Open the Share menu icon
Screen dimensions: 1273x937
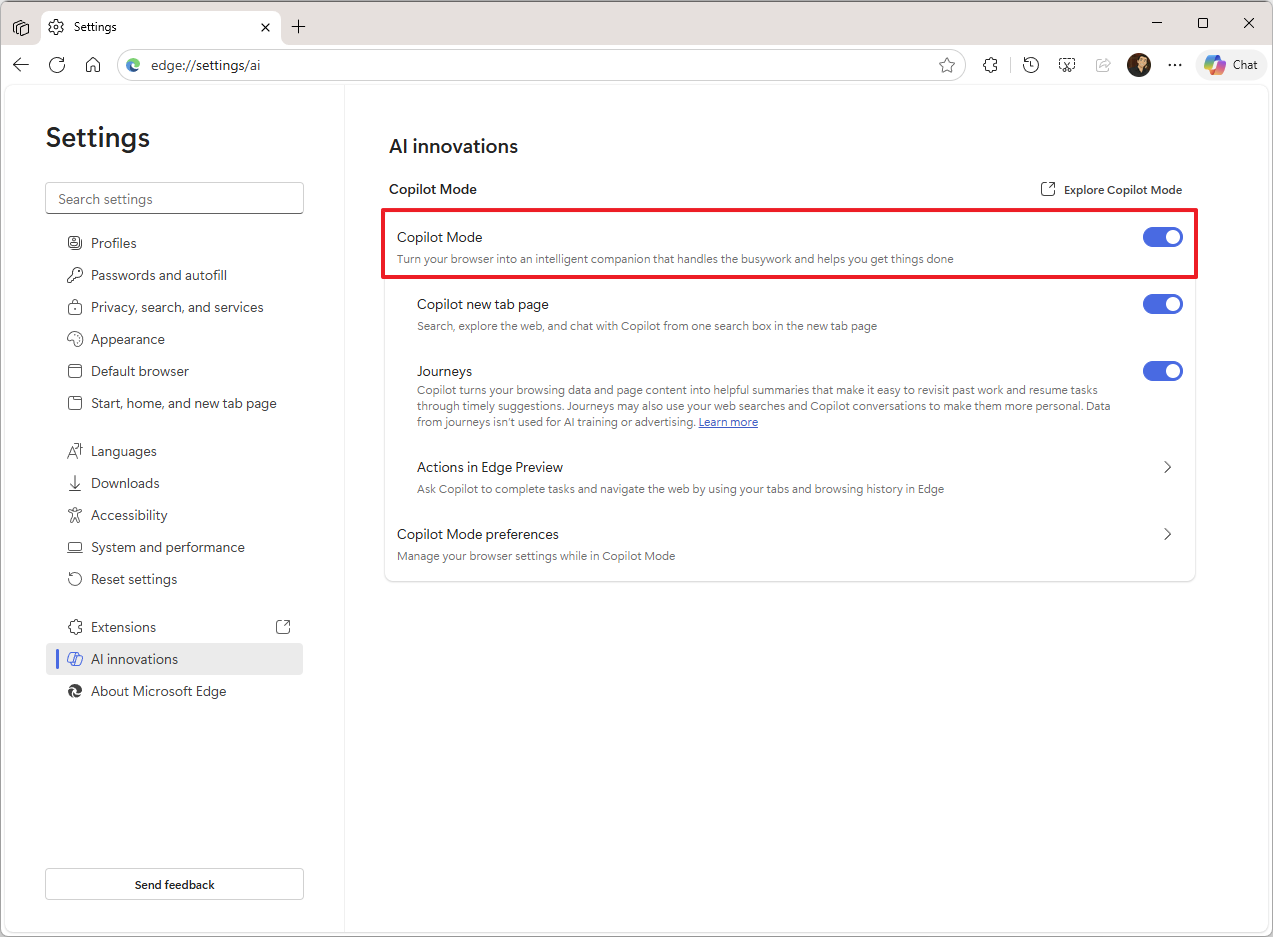coord(1102,64)
